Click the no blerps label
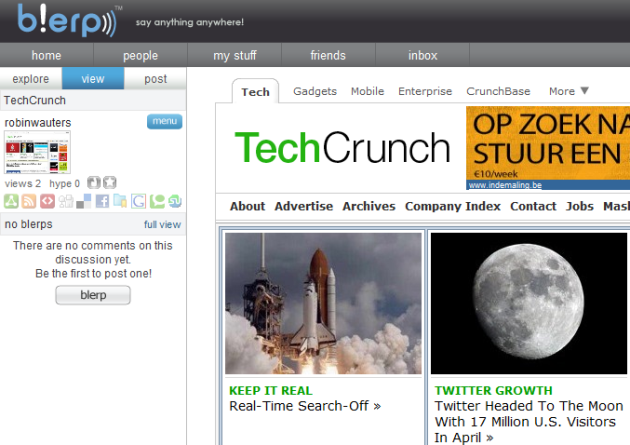Viewport: 630px width, 445px height. point(29,224)
